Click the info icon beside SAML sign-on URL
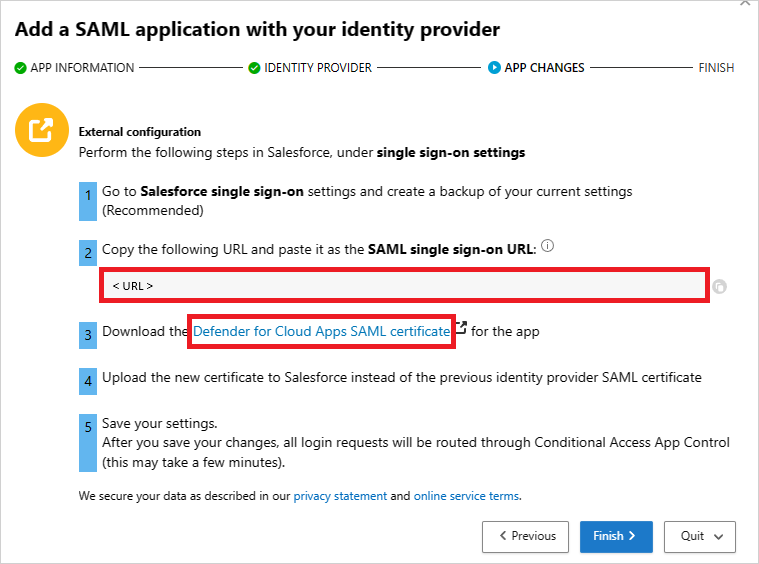759x564 pixels. [x=548, y=246]
